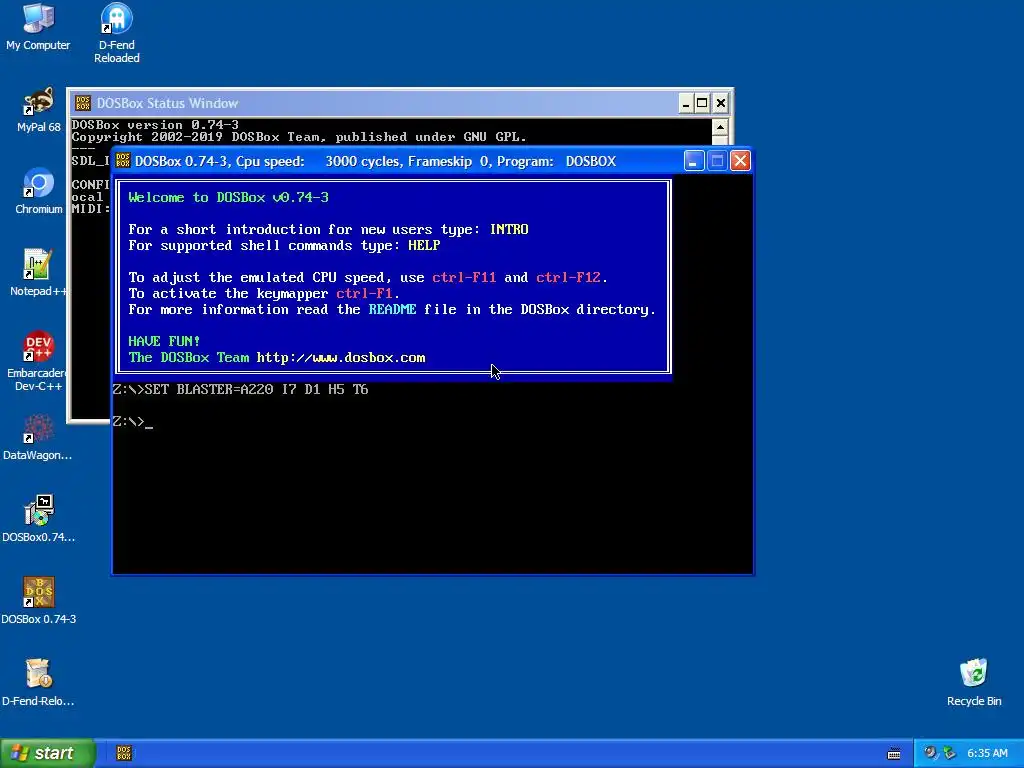Click the 6:35 AM clock

coord(987,753)
